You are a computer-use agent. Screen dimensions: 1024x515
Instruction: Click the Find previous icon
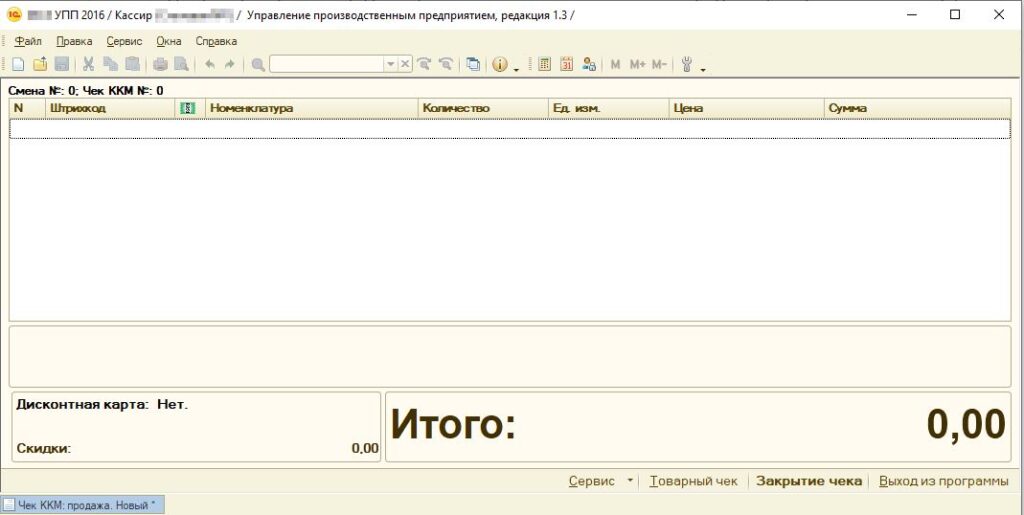pos(446,64)
